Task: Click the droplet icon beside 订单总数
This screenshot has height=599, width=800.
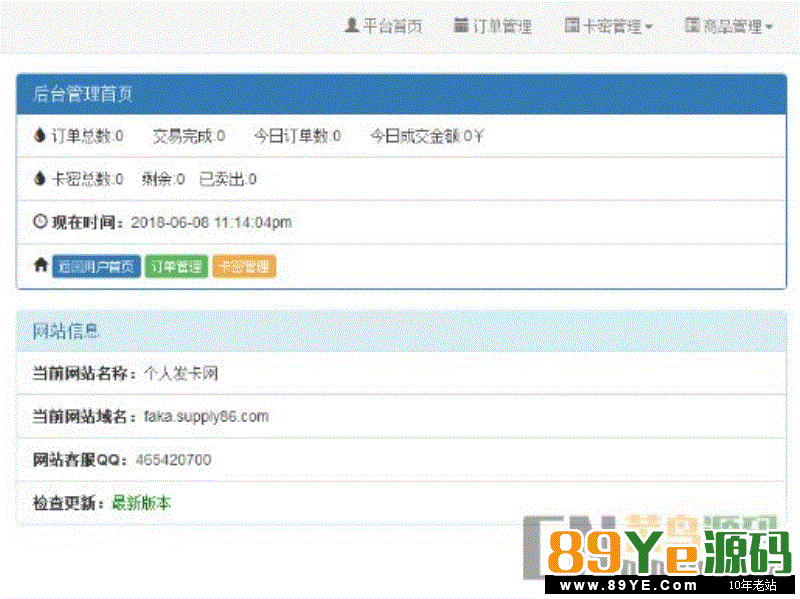Action: pos(40,136)
